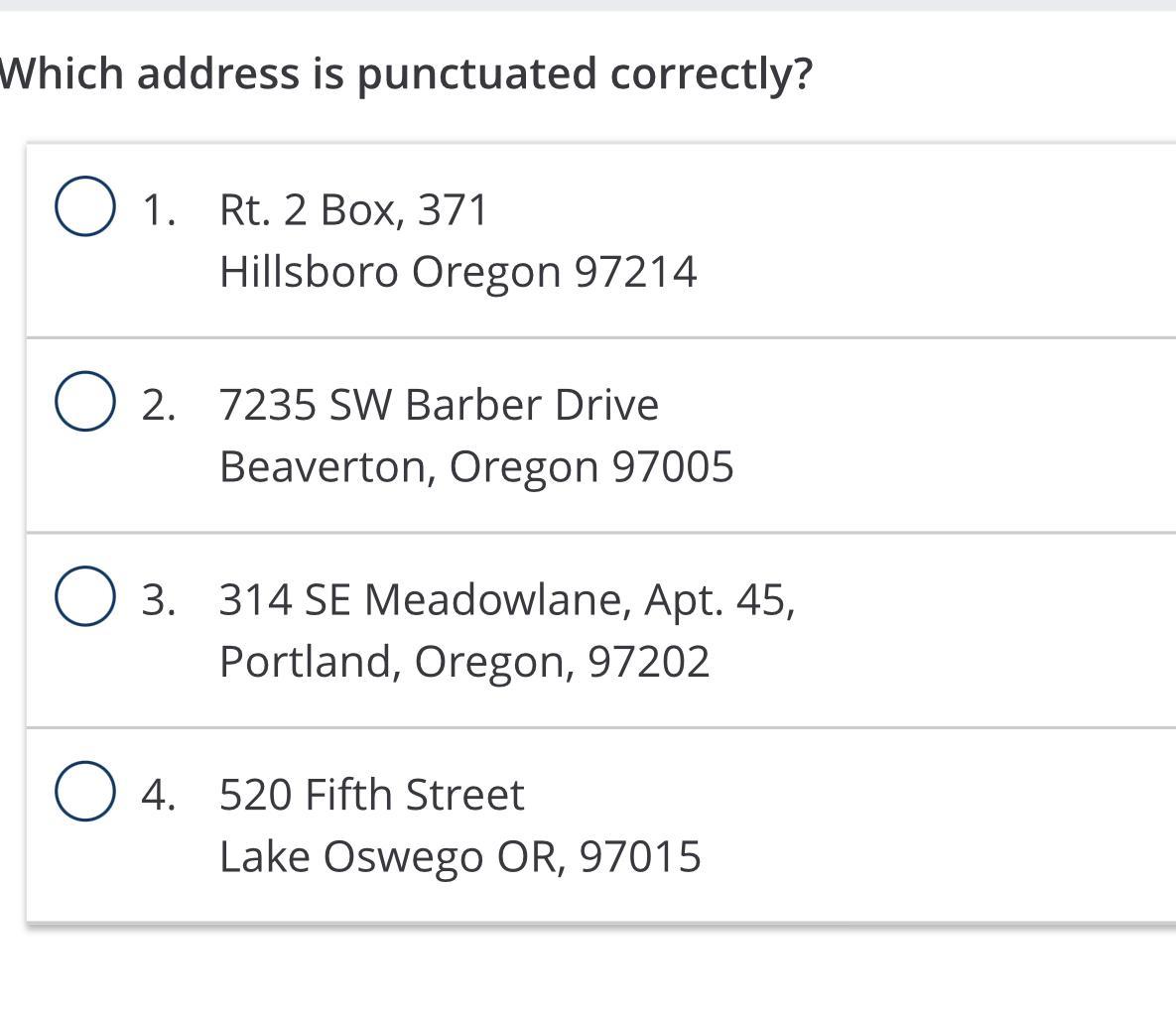
Task: Click '314 SE Meadowlane, Apt. 45,' line
Action: 506,599
